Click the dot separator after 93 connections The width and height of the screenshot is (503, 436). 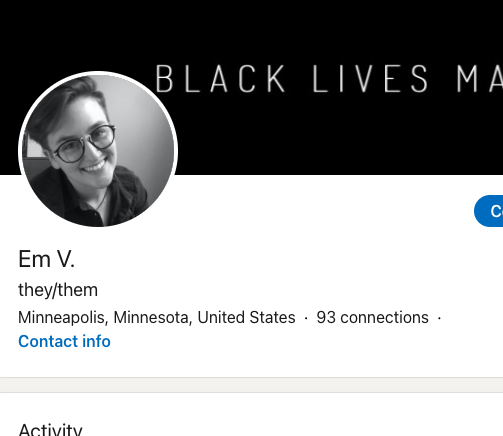point(439,318)
